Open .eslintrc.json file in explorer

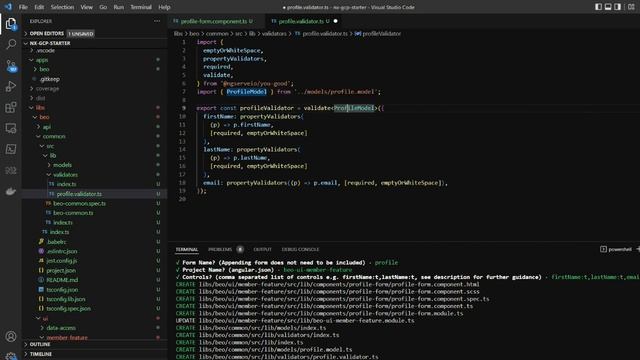pyautogui.click(x=62, y=251)
